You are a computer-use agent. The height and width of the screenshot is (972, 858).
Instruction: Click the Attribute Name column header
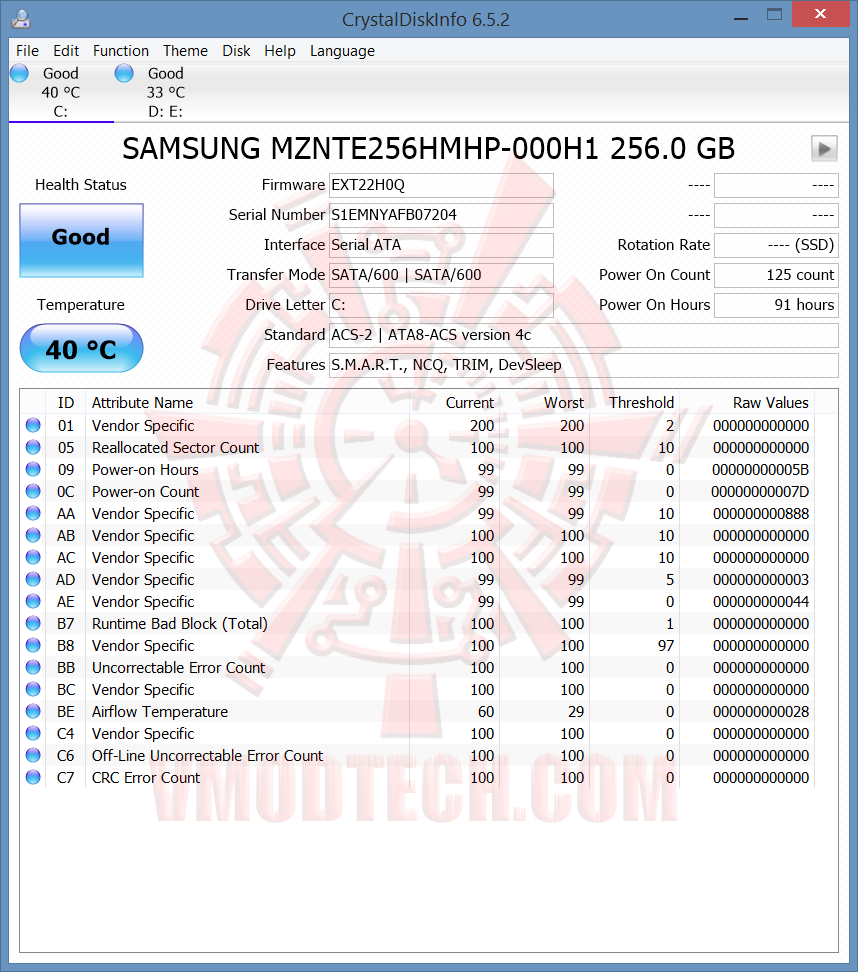[x=247, y=403]
